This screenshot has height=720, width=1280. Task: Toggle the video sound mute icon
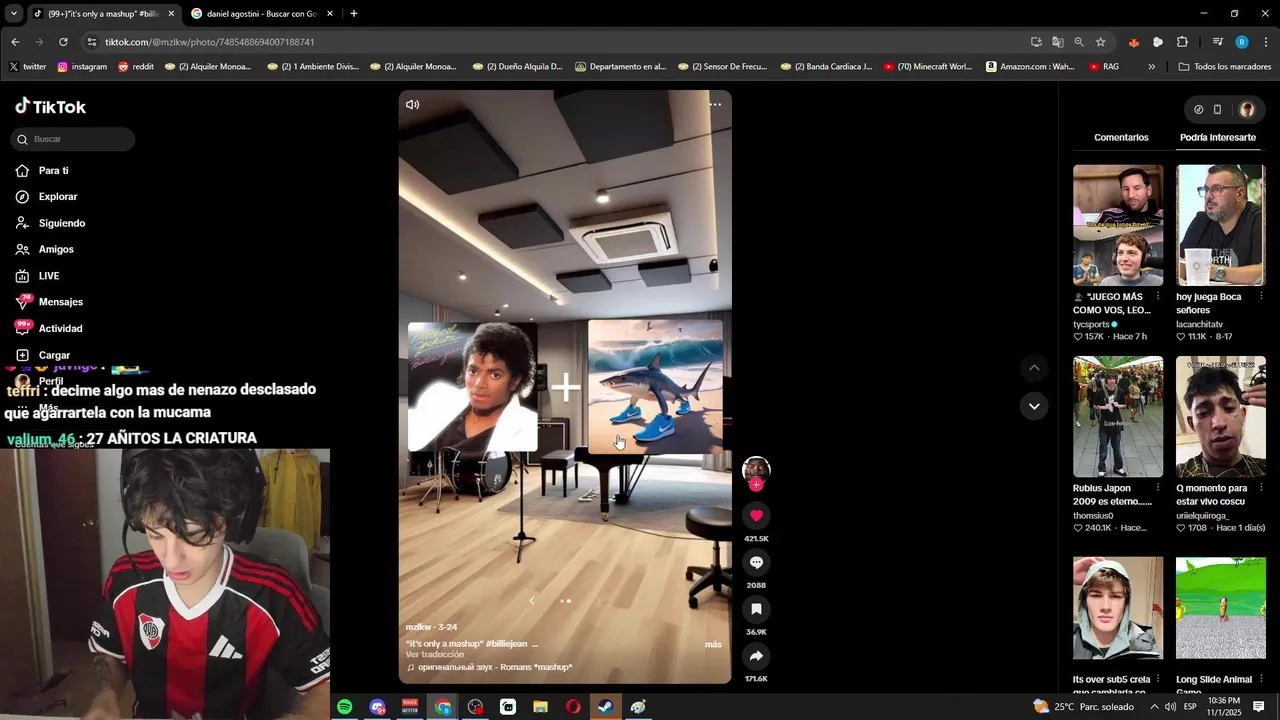click(412, 104)
